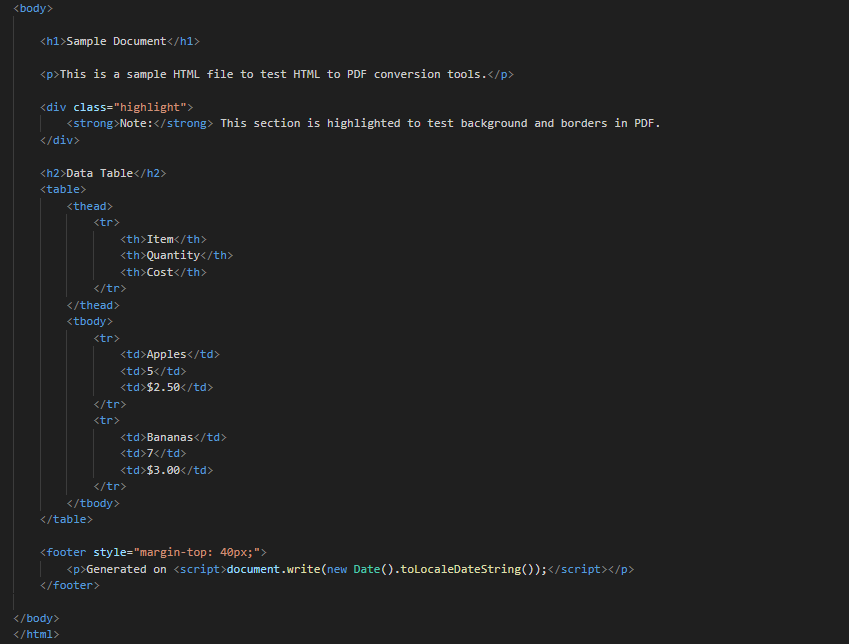
Task: Click the '$2.50' cell value
Action: (163, 387)
